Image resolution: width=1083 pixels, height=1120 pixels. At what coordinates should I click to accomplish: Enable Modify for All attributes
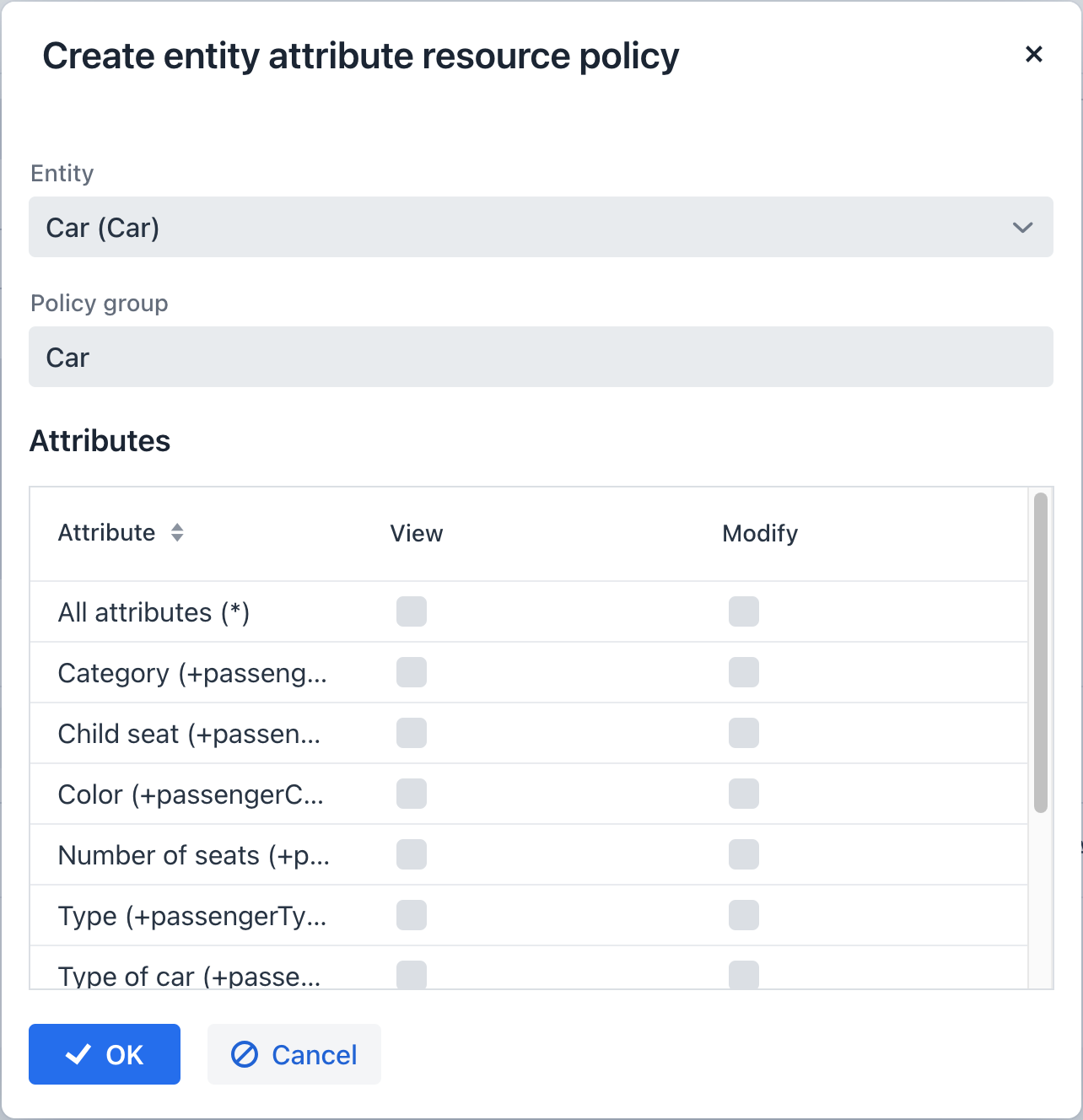coord(743,611)
